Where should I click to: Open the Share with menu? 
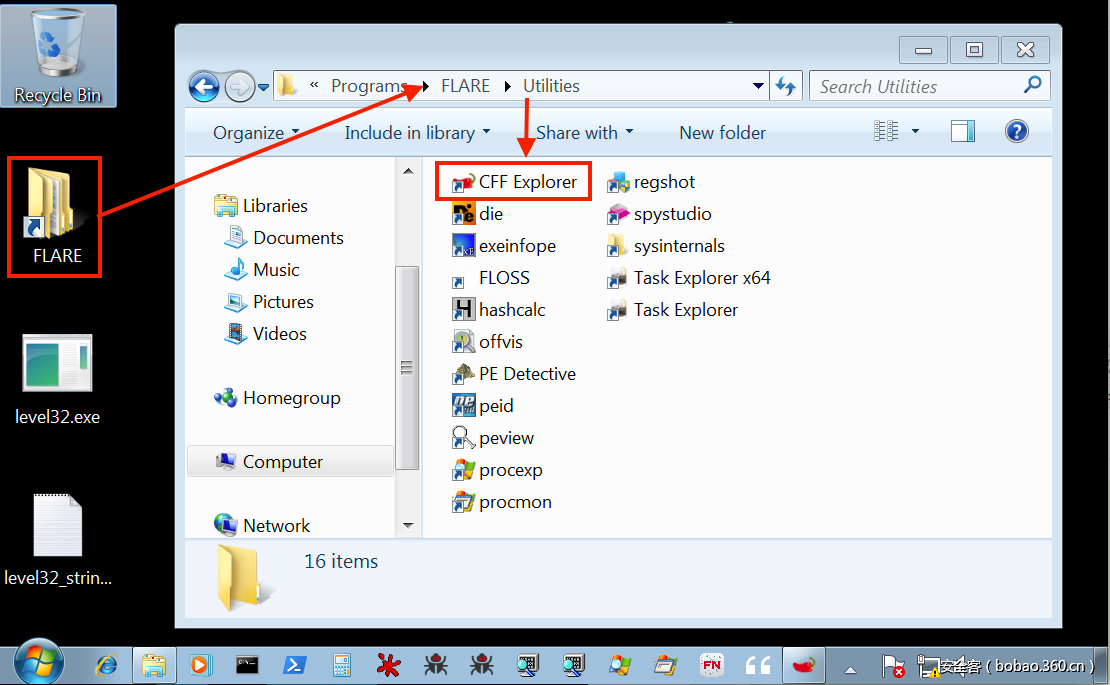click(x=584, y=133)
